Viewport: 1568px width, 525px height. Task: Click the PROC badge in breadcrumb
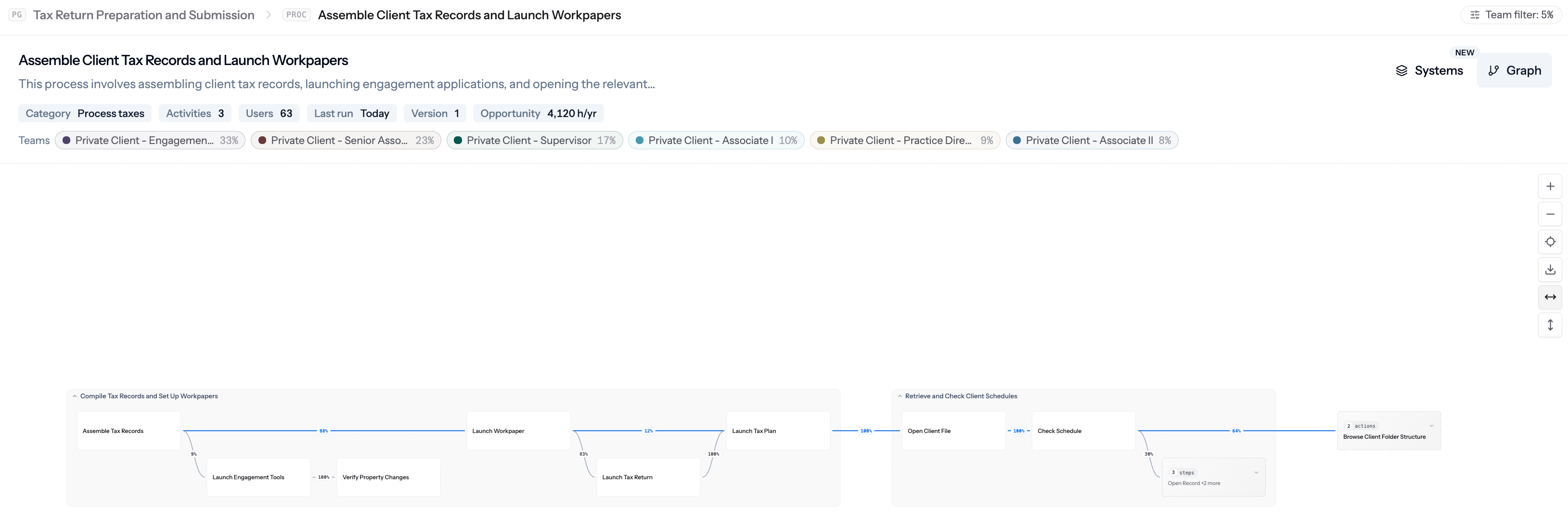296,14
